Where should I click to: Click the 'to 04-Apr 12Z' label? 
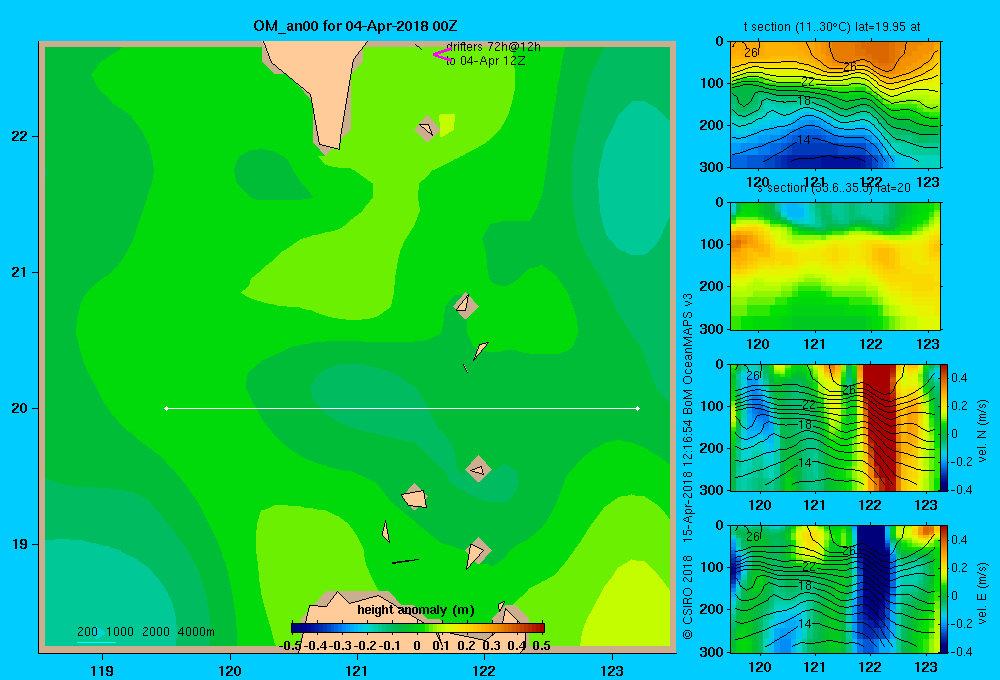point(485,61)
